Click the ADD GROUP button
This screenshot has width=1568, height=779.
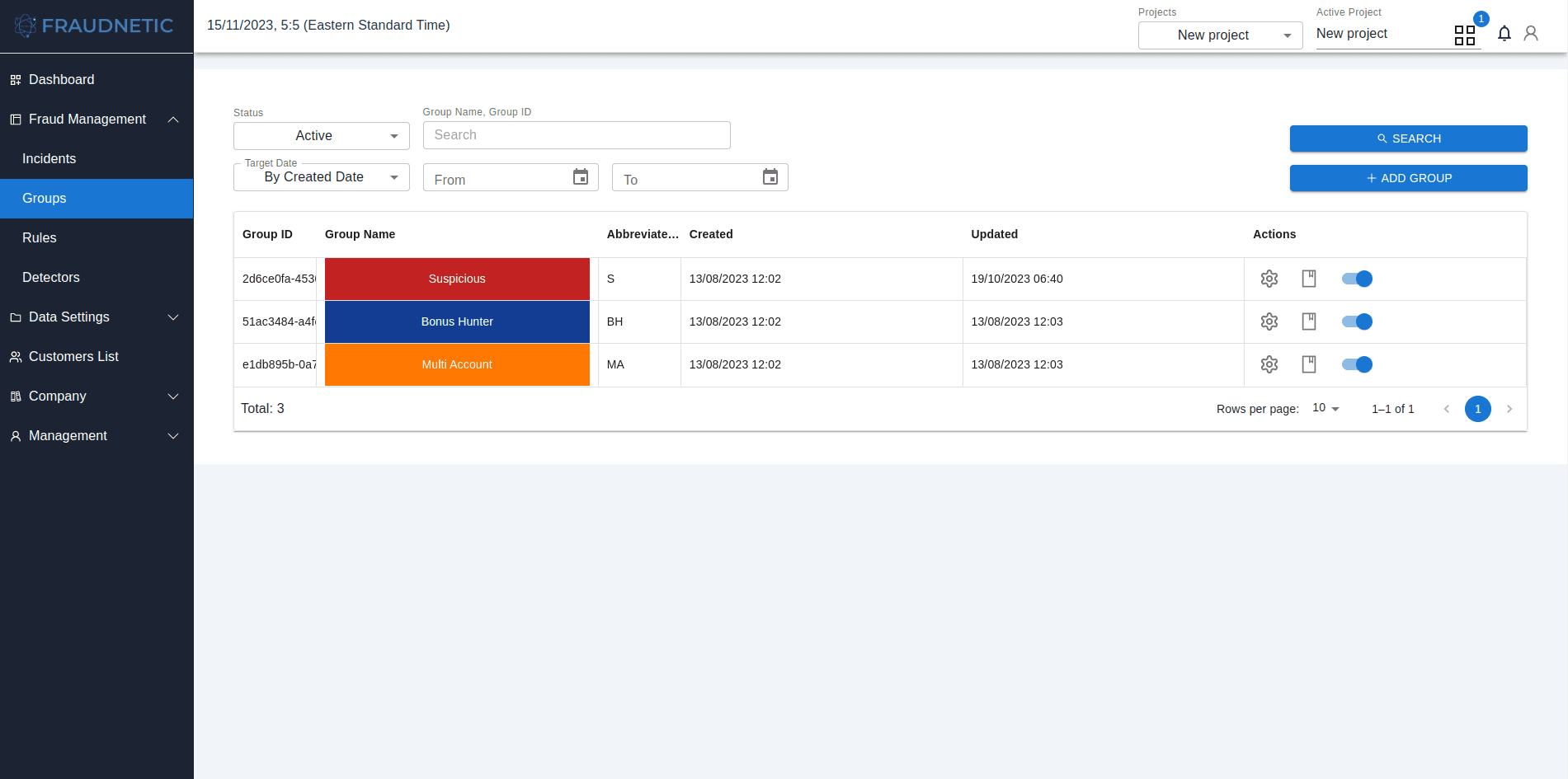point(1409,178)
